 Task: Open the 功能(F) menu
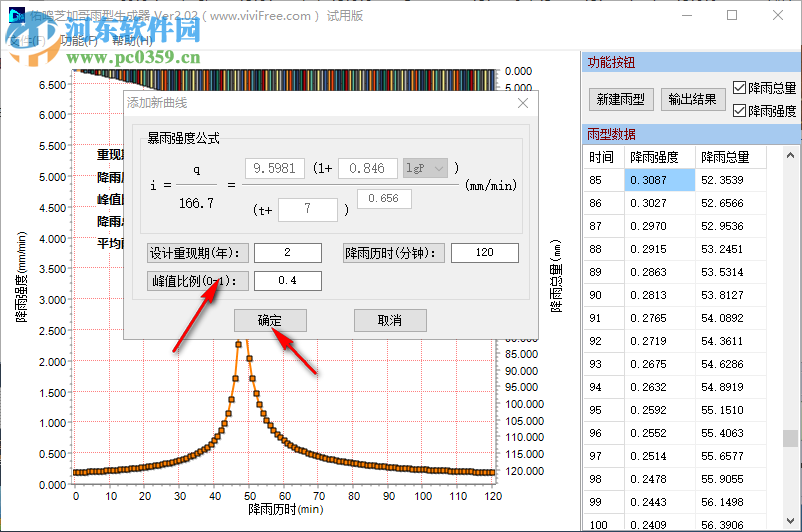(x=79, y=41)
